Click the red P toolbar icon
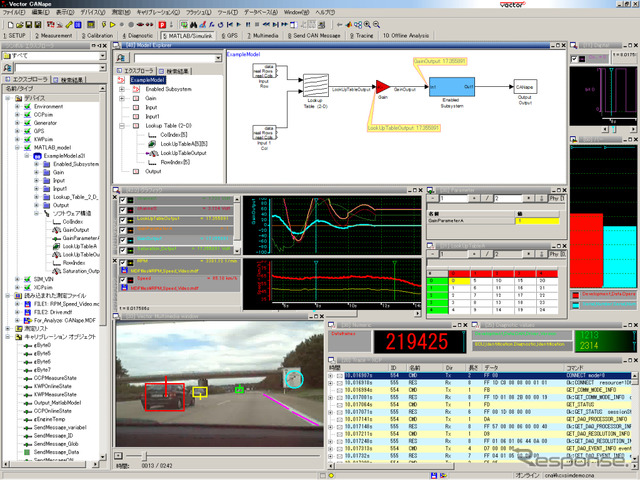The image size is (640, 480). pyautogui.click(x=162, y=25)
